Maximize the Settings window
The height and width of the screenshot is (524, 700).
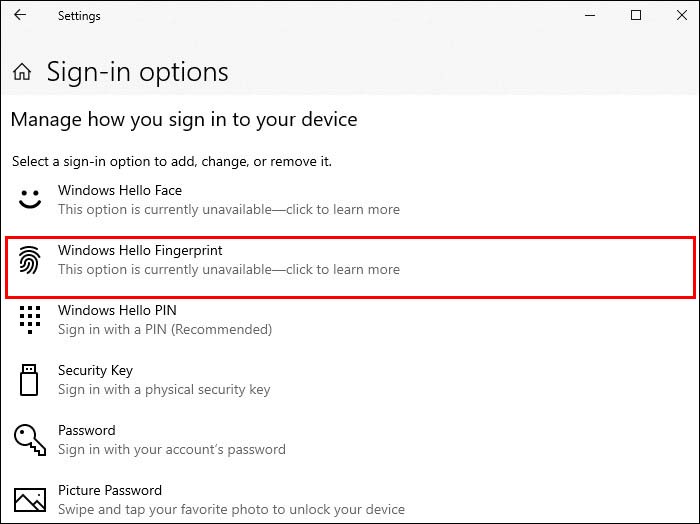tap(636, 16)
